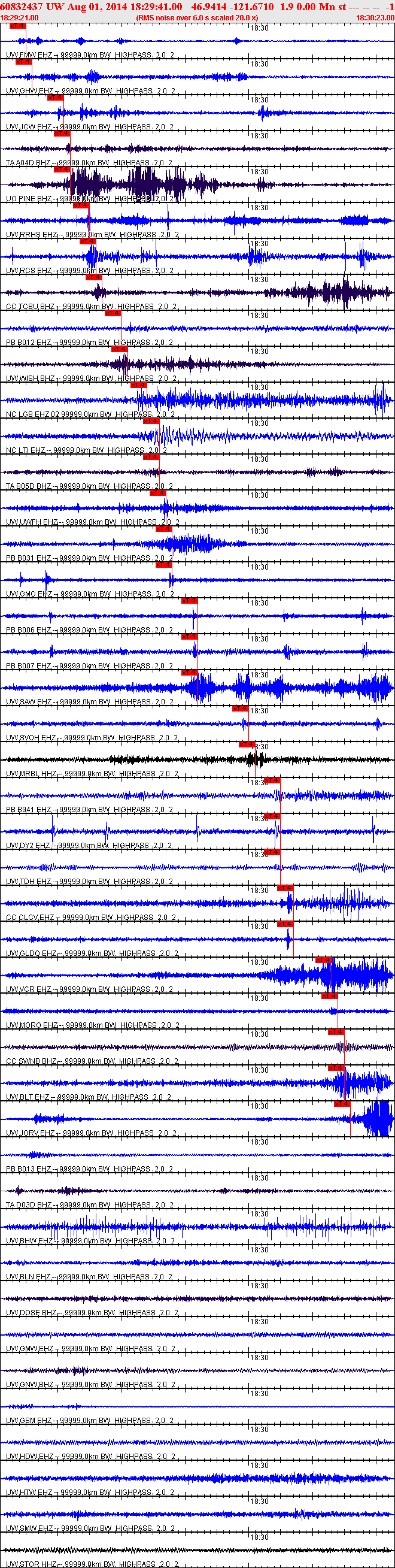
Task: Click the UW.GLDO EHZ station label
Action: [92, 953]
